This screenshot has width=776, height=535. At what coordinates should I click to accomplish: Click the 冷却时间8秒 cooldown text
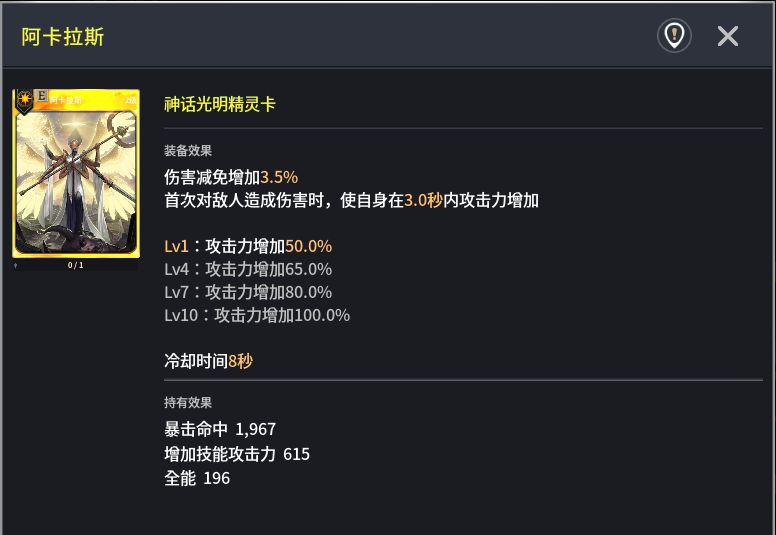click(x=208, y=361)
